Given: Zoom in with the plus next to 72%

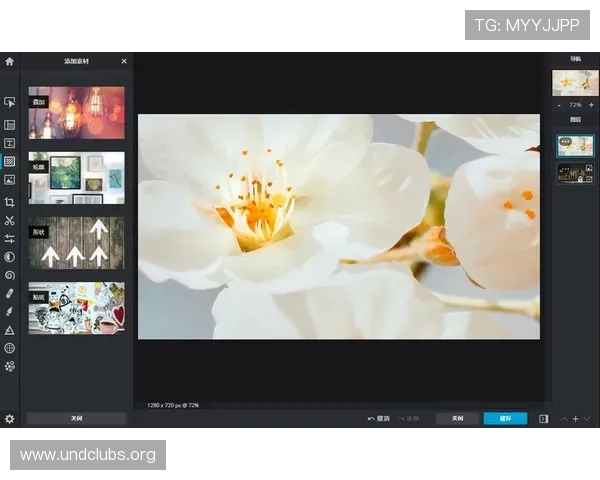Looking at the screenshot, I should pos(591,105).
